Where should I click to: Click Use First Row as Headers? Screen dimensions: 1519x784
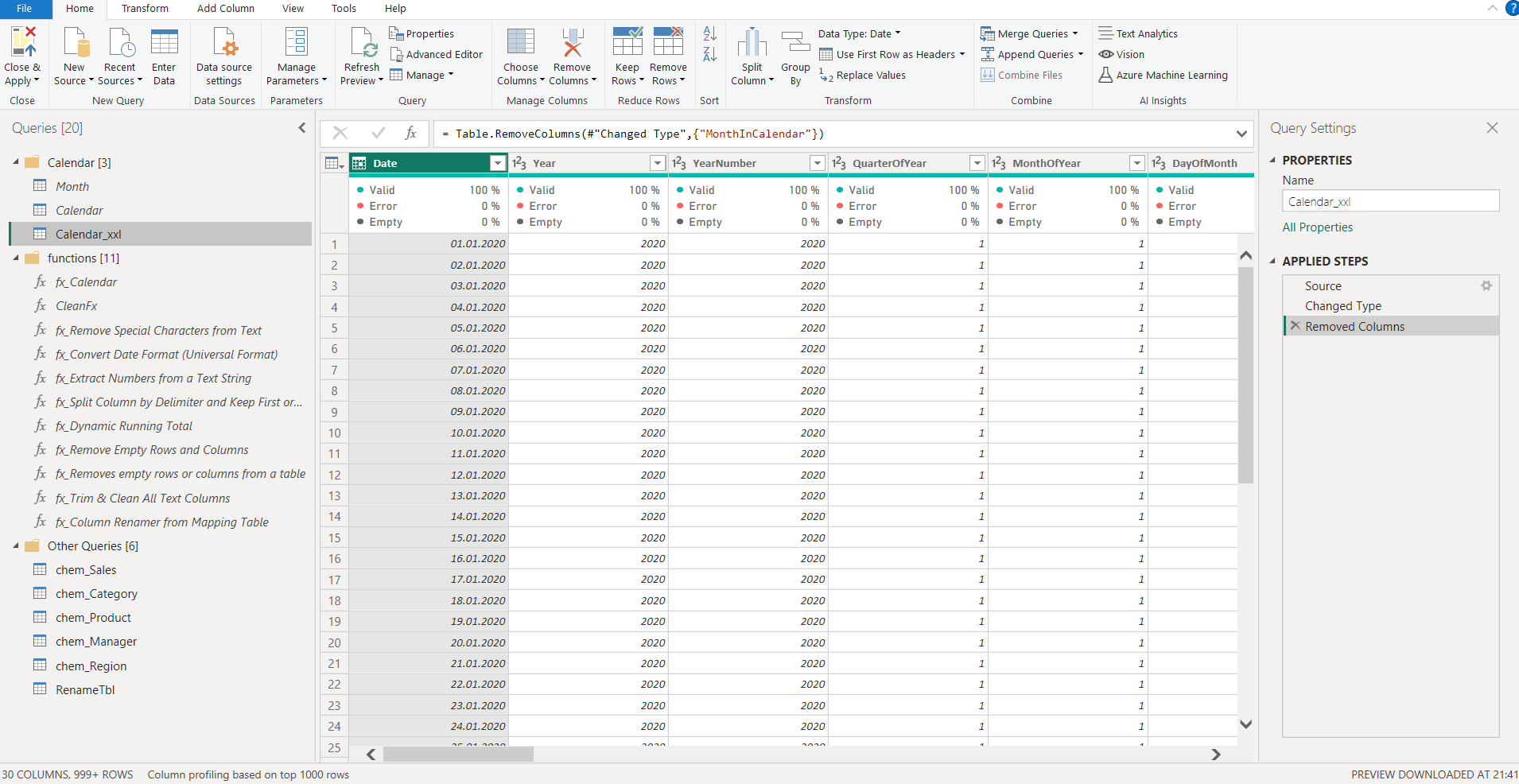coord(892,54)
